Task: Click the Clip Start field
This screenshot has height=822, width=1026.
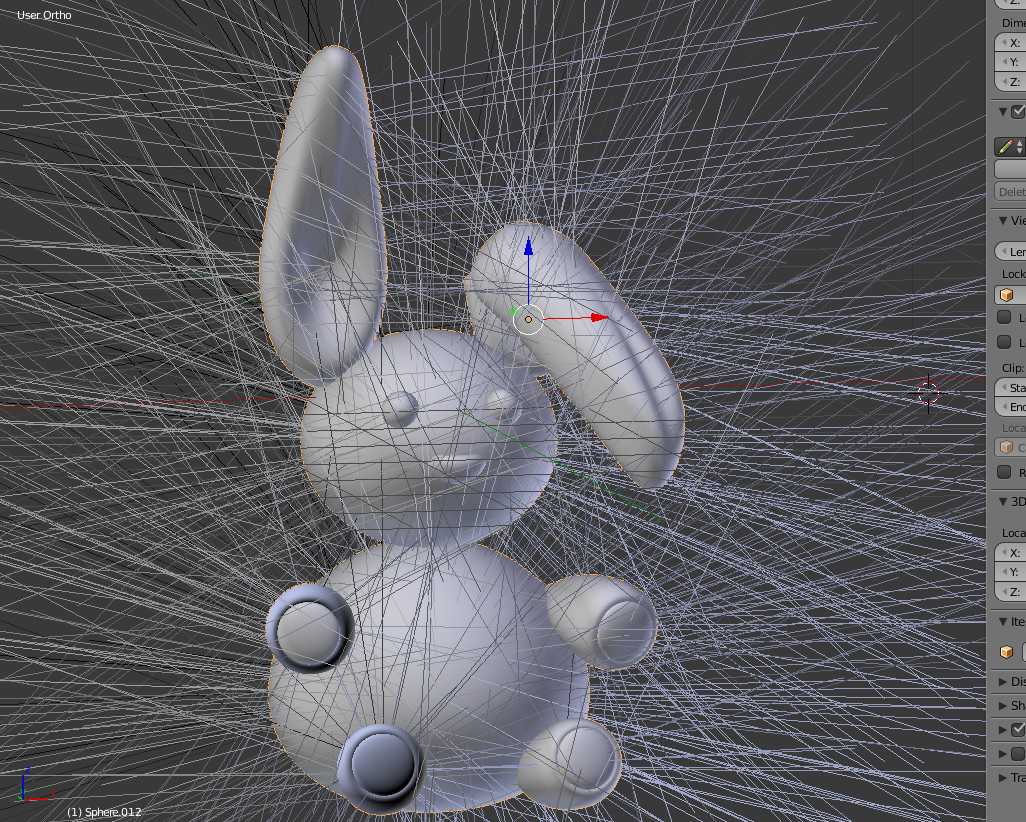Action: [1010, 387]
